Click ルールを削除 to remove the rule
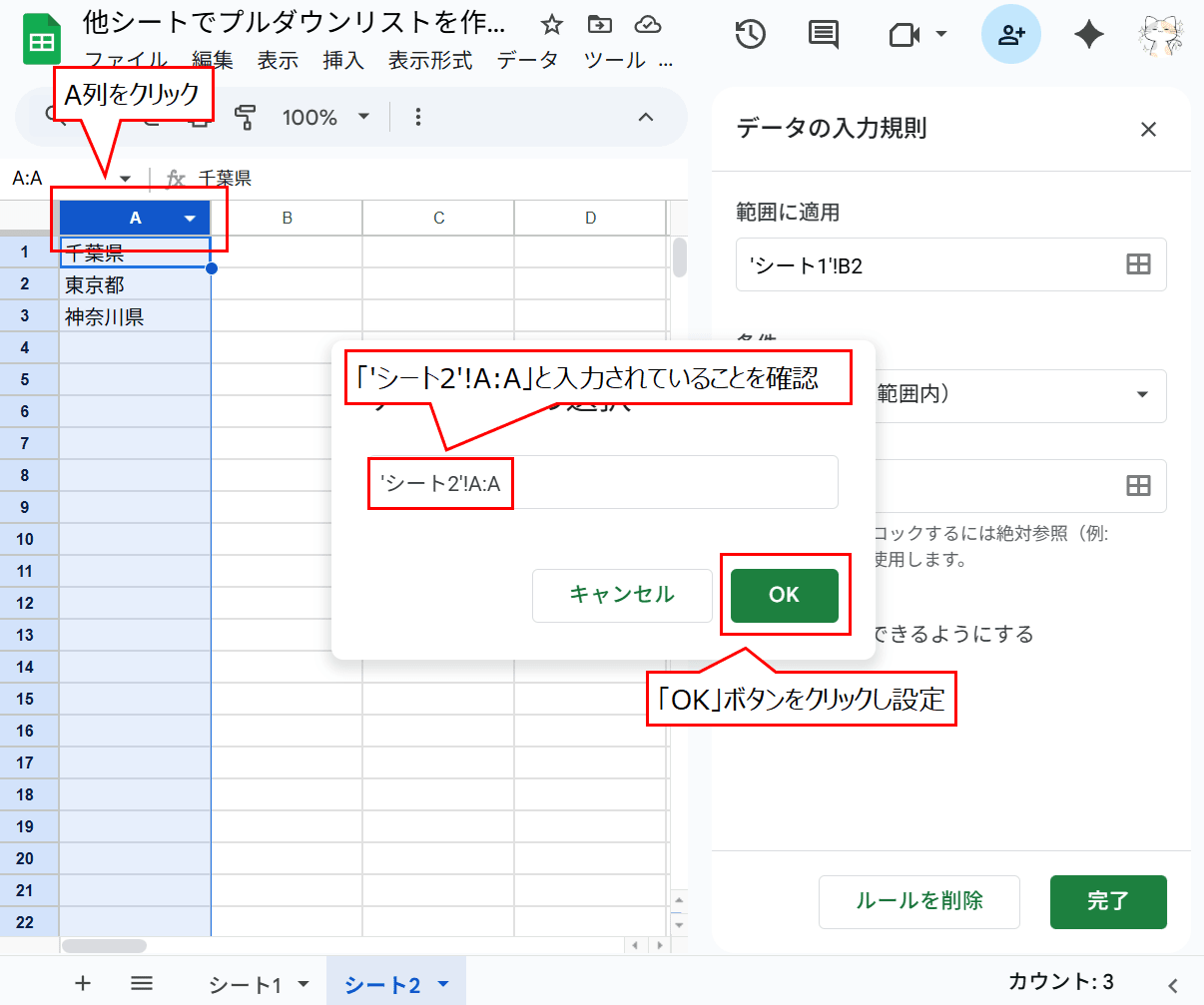The height and width of the screenshot is (1005, 1204). [x=918, y=901]
